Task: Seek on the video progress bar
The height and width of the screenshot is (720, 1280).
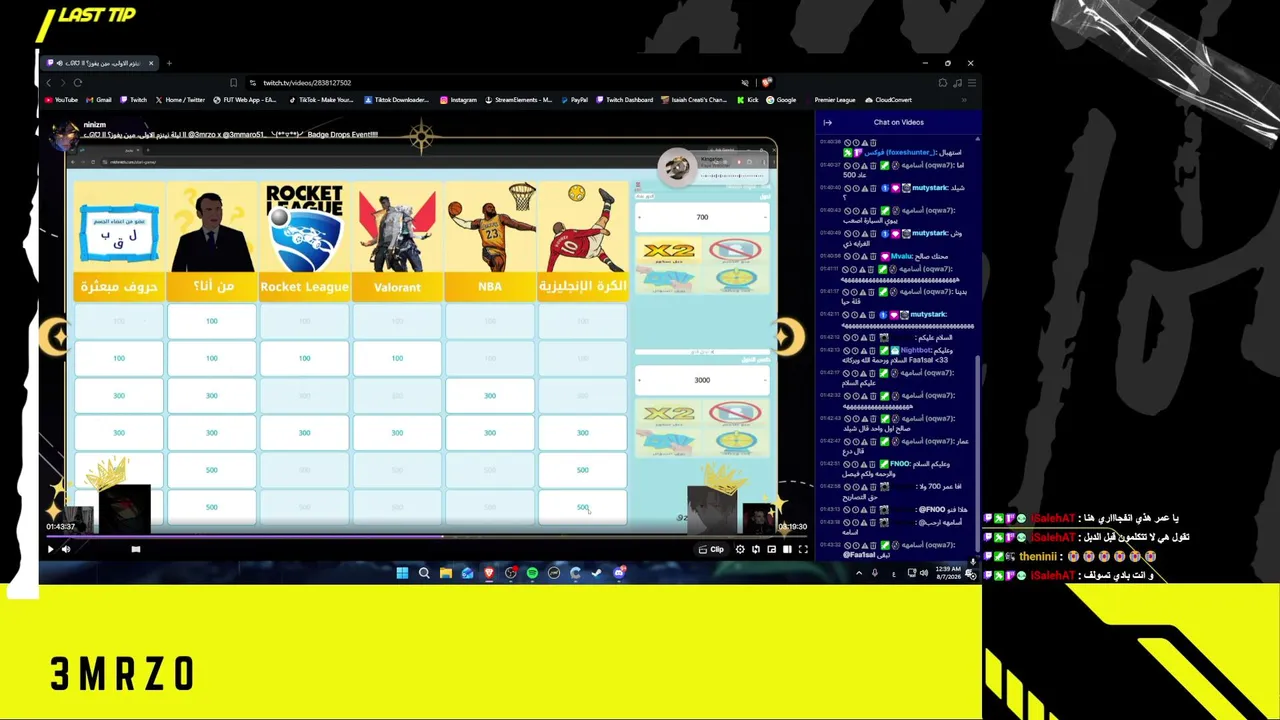Action: 426,536
